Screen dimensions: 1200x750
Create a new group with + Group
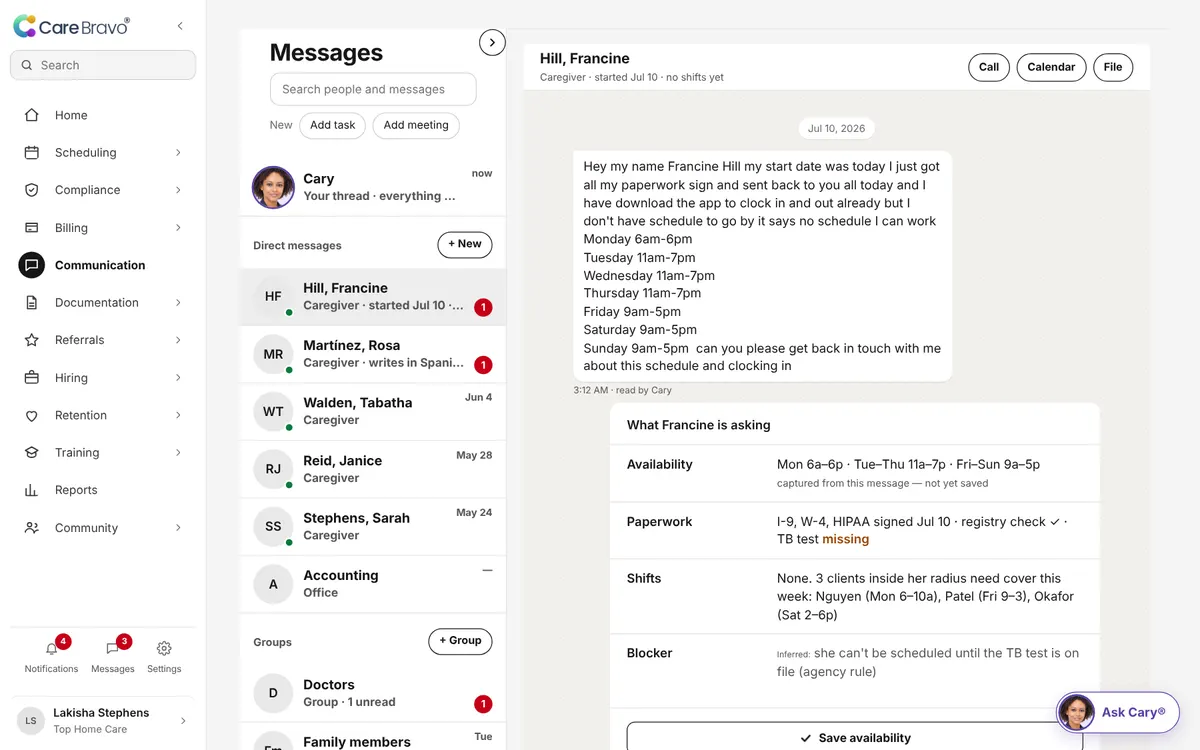point(460,641)
